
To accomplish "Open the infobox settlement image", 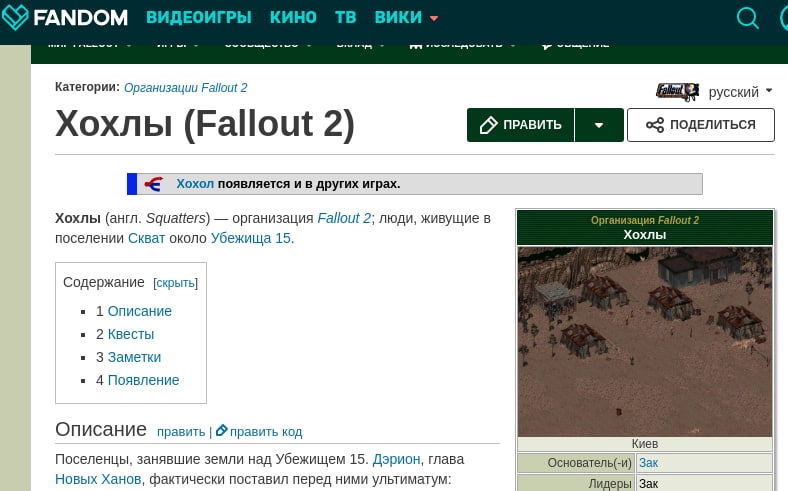I will (645, 342).
